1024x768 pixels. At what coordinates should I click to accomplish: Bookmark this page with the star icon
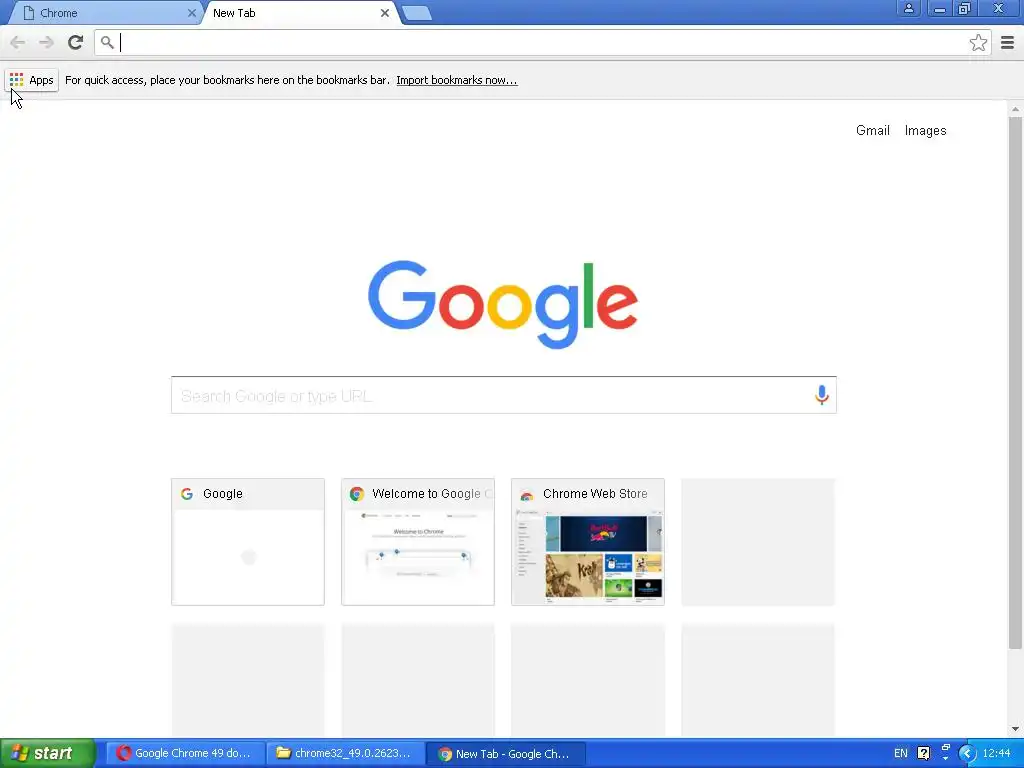978,42
